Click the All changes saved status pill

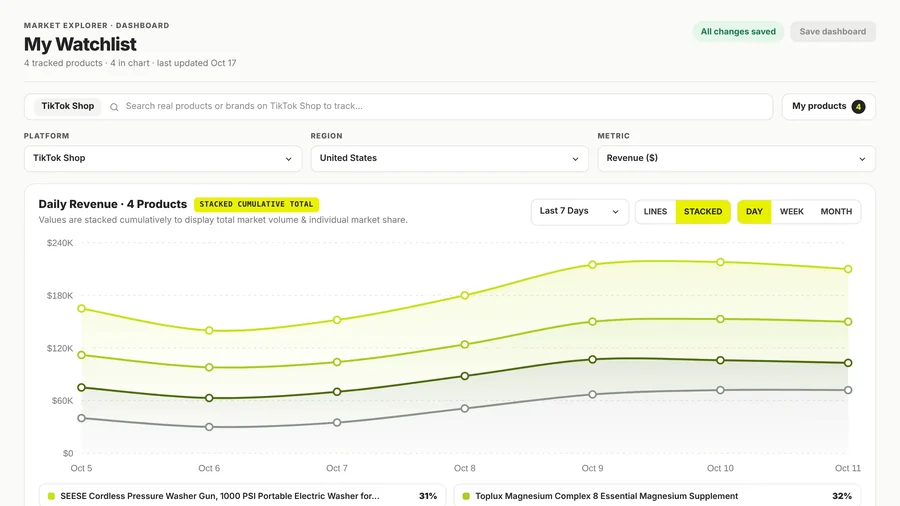[738, 32]
